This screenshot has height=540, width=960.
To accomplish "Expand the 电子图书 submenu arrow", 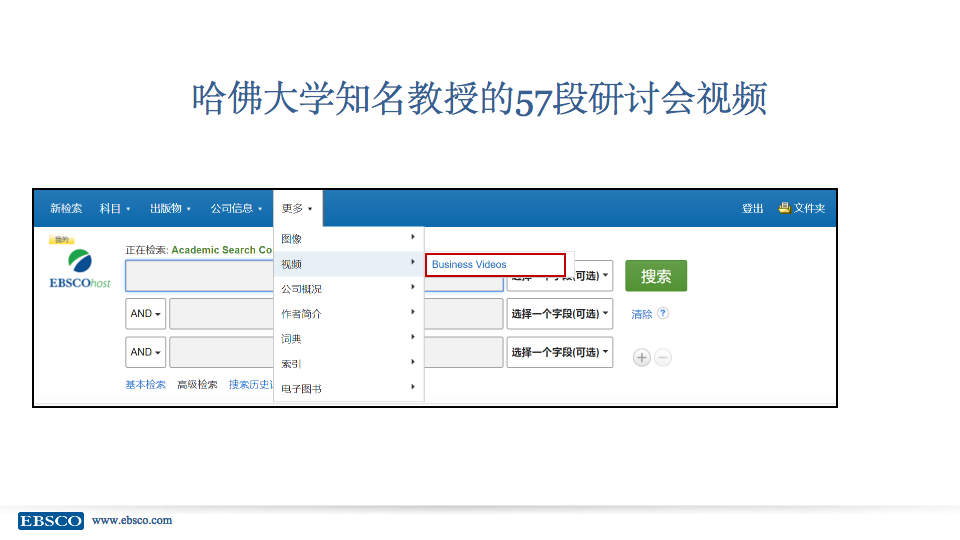I will point(413,387).
